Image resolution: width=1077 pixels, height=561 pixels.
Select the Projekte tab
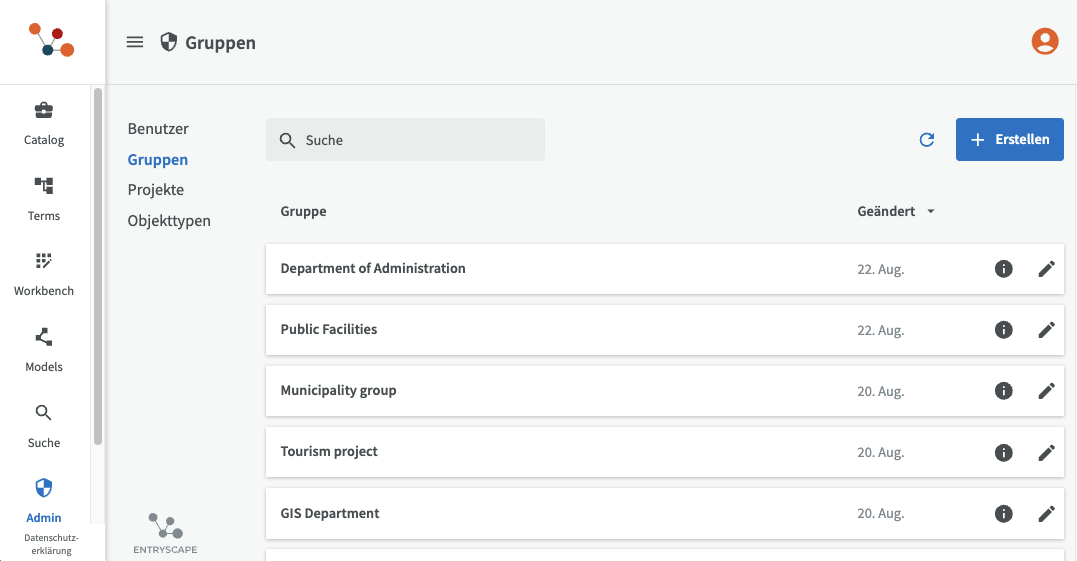click(x=156, y=190)
